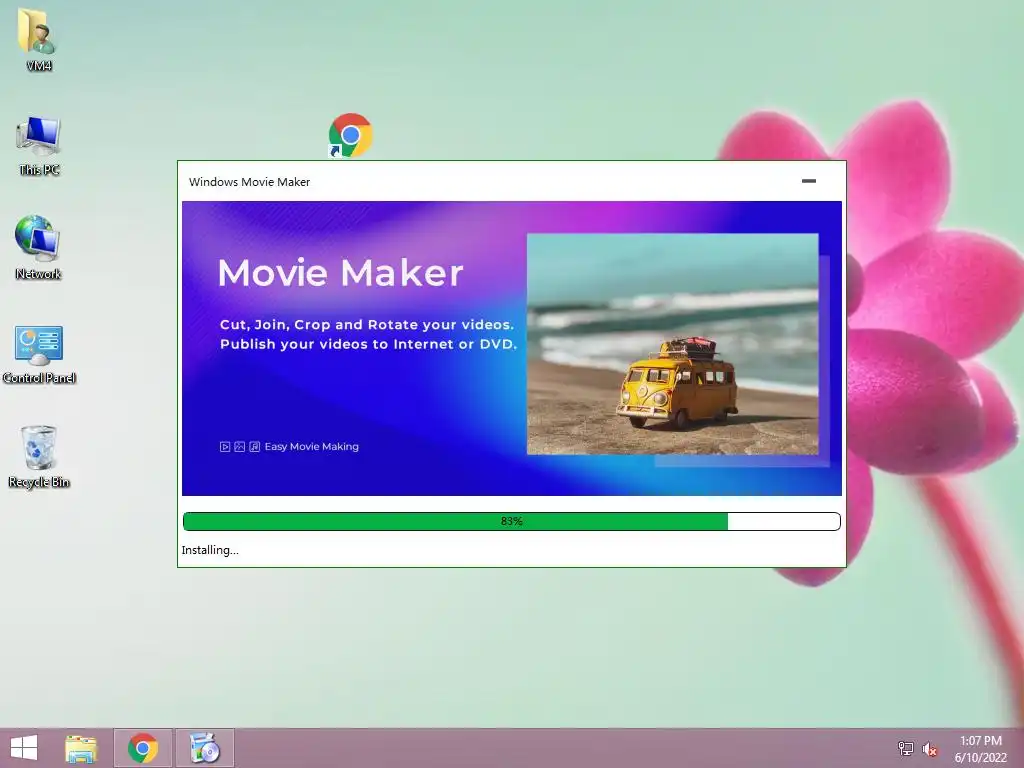Click the Installing... status text
This screenshot has width=1024, height=768.
210,550
